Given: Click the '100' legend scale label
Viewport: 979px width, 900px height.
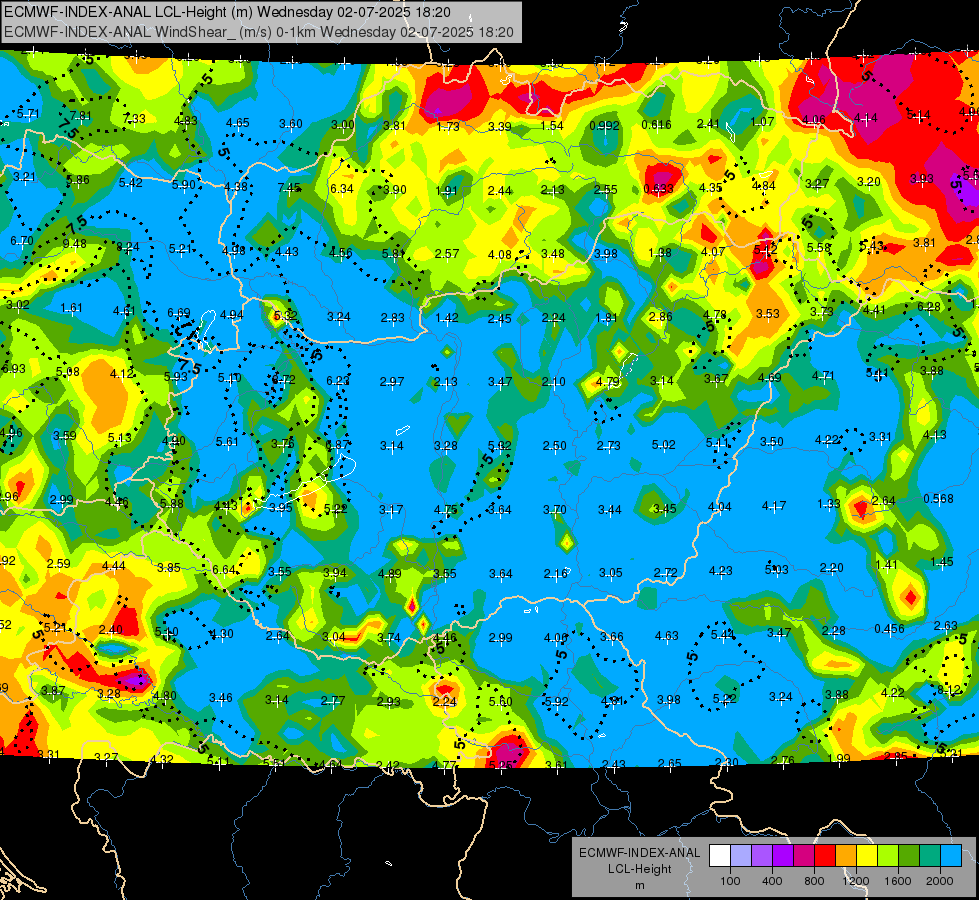Looking at the screenshot, I should (731, 881).
